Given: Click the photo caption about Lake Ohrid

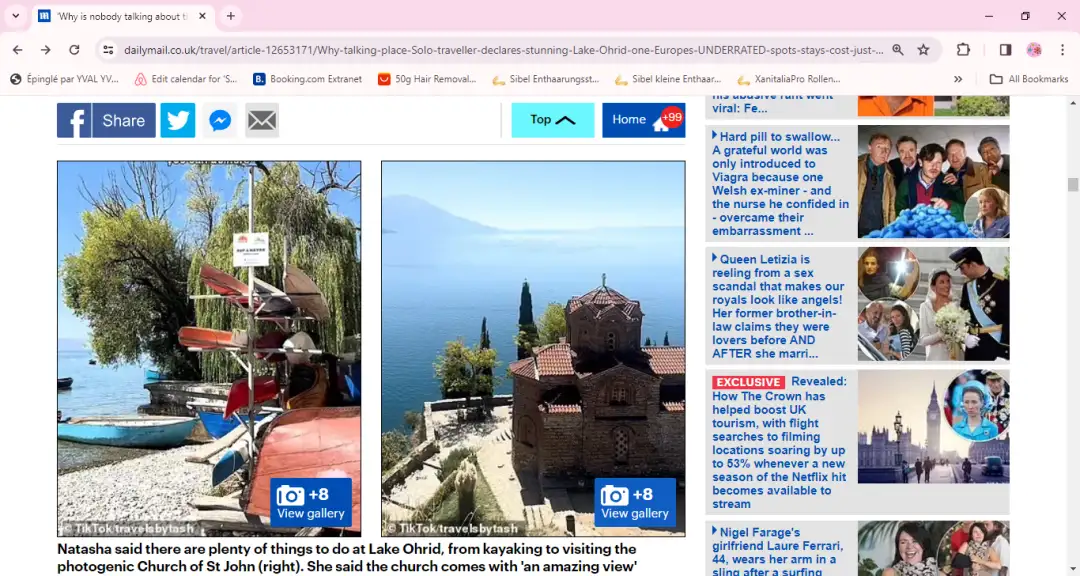Looking at the screenshot, I should click(x=347, y=558).
